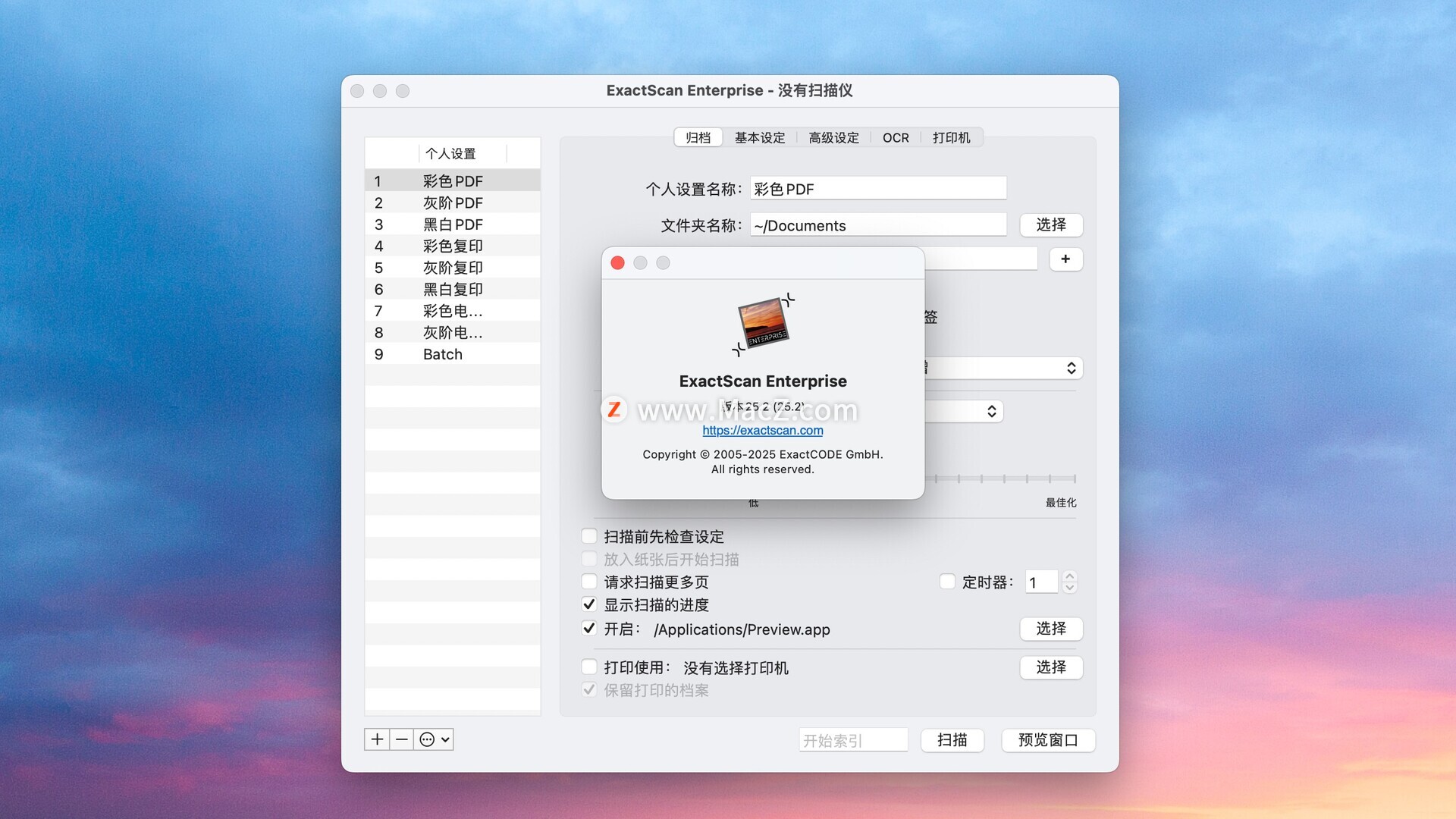Screen dimensions: 1456x819
Task: Enable 请求扫描更多页 checkbox
Action: point(589,582)
